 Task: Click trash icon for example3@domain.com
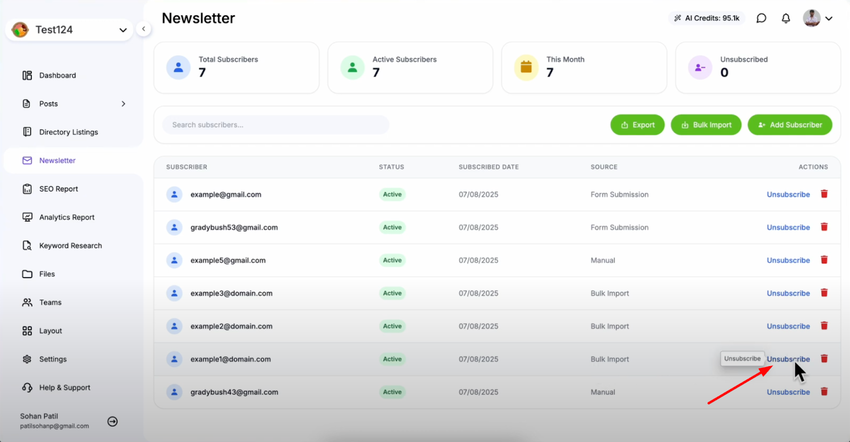click(x=824, y=293)
